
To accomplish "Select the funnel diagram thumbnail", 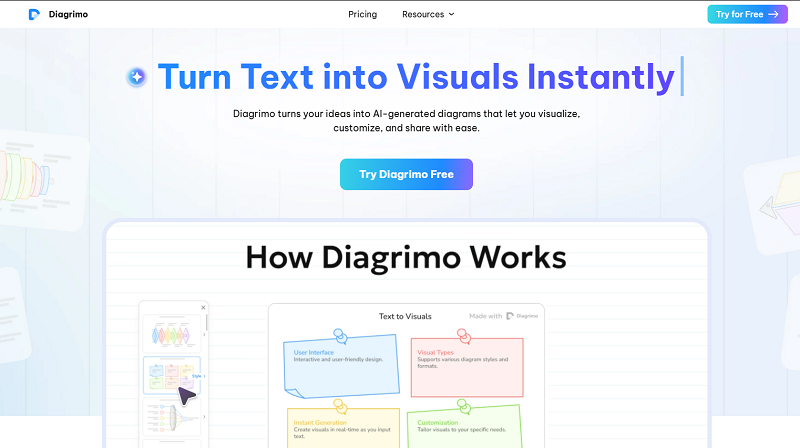I will pyautogui.click(x=172, y=417).
